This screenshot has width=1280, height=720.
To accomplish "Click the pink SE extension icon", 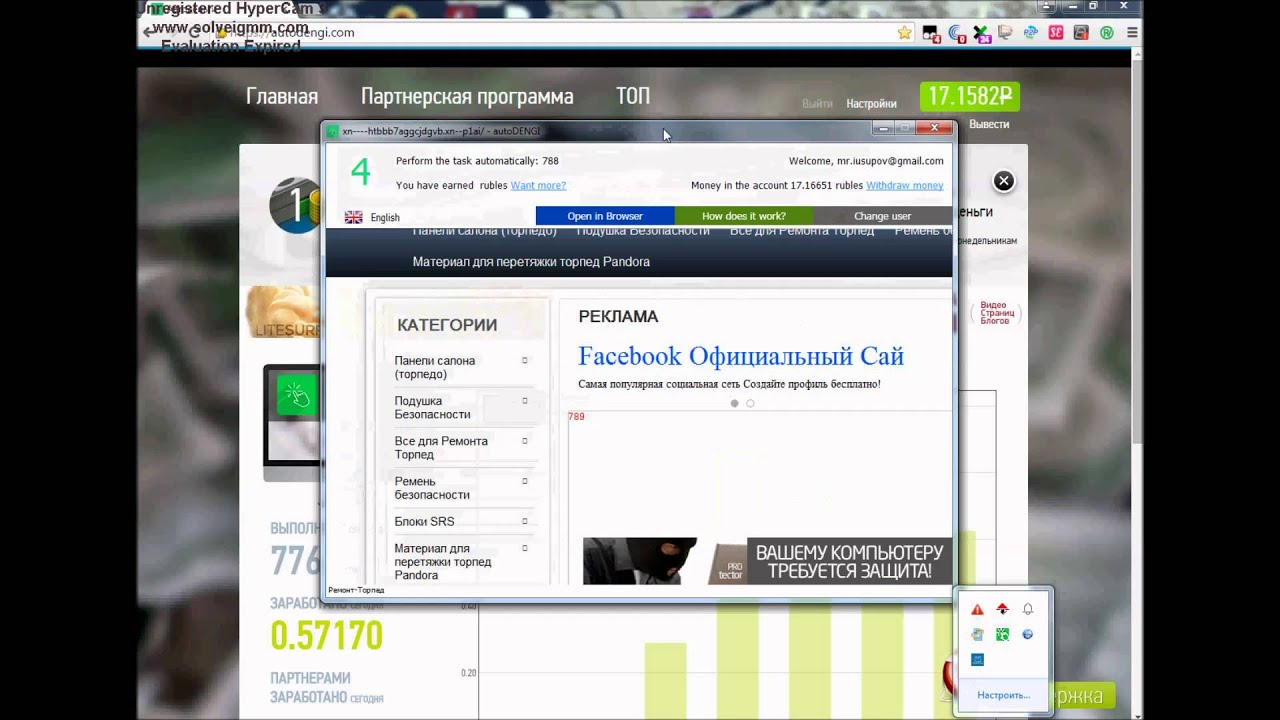I will (1056, 32).
